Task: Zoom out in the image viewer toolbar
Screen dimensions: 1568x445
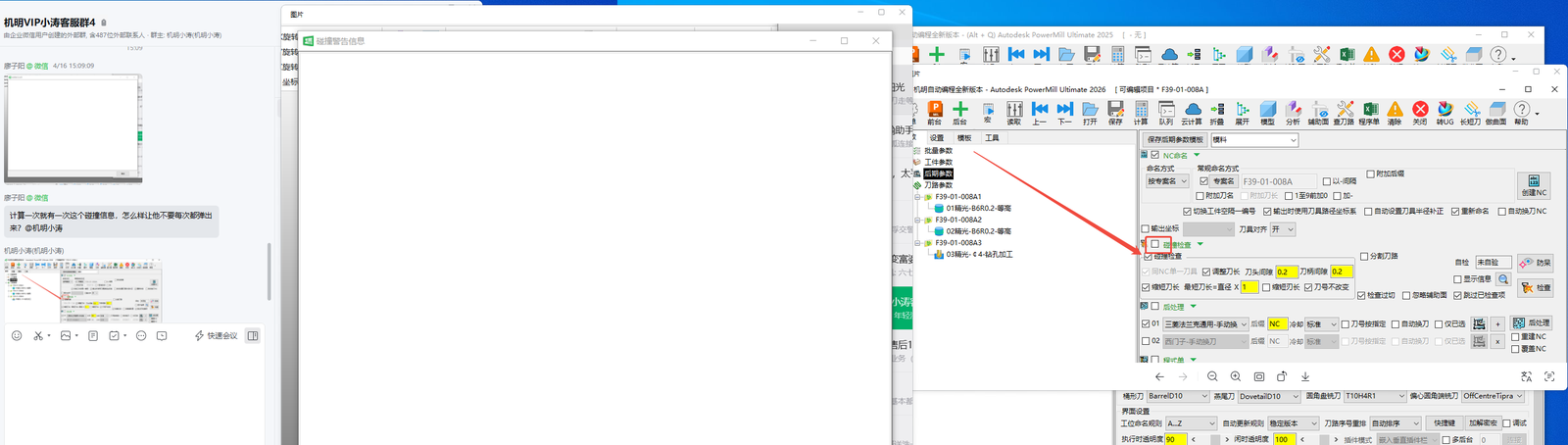Action: pyautogui.click(x=1212, y=376)
